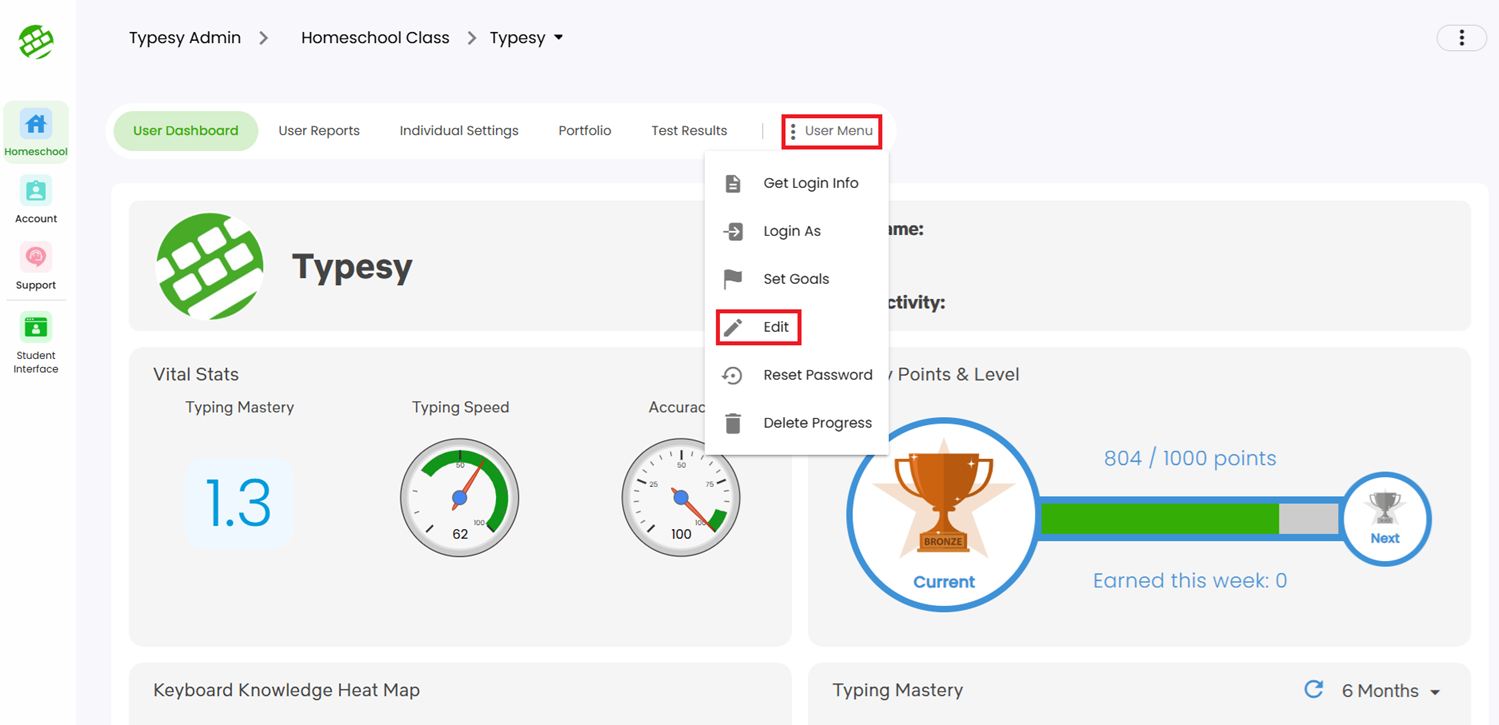The width and height of the screenshot is (1499, 725).
Task: Click the Typing Mastery panel heading
Action: (897, 691)
